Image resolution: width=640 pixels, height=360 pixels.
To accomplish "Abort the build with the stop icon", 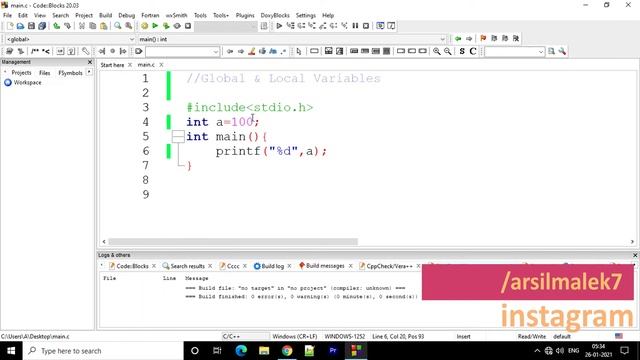I will click(x=188, y=26).
